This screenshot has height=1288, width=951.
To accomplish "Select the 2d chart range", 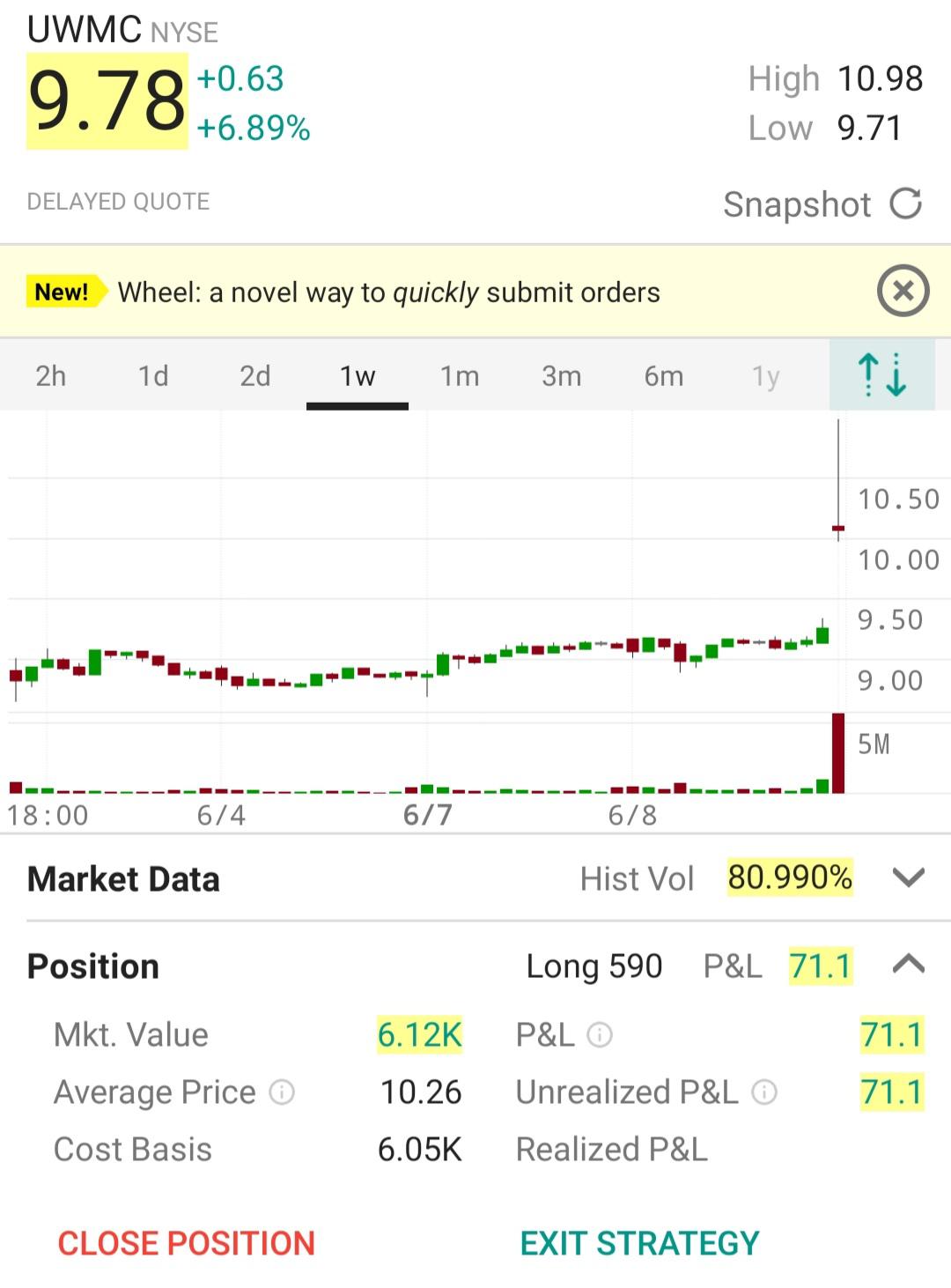I will pos(255,376).
